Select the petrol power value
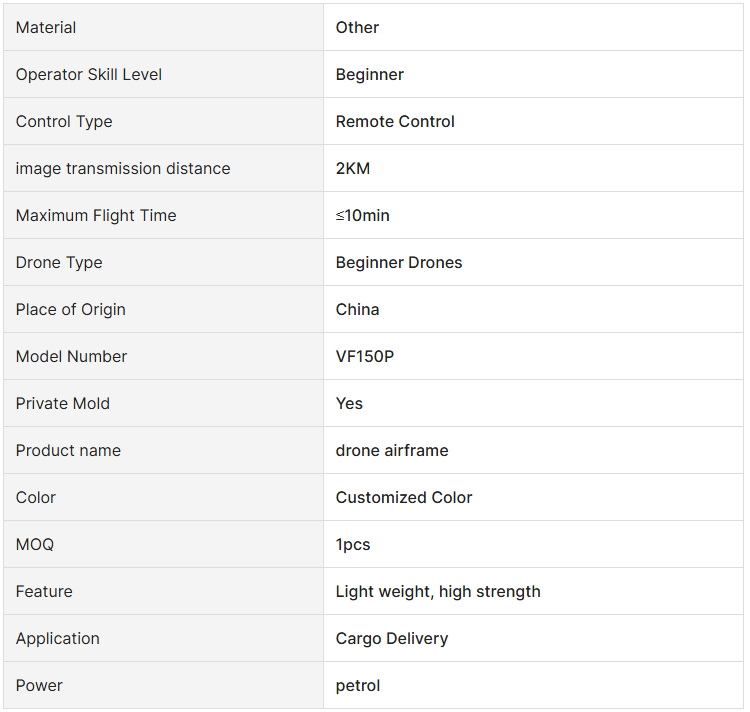Viewport: 750px width, 712px height. coord(358,686)
